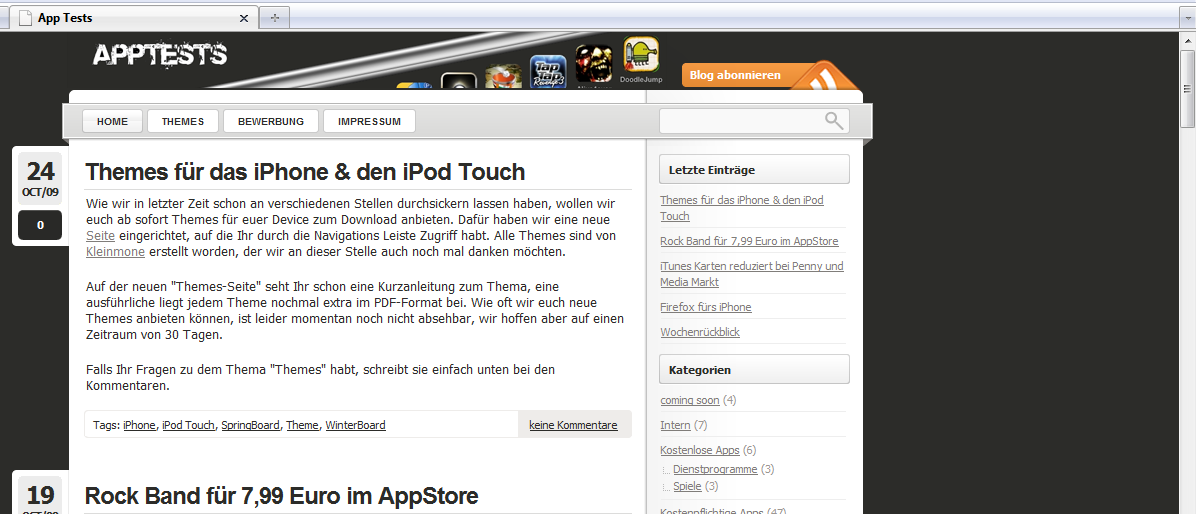Open the THEMES menu item
Screen dimensions: 1196x514
183,121
